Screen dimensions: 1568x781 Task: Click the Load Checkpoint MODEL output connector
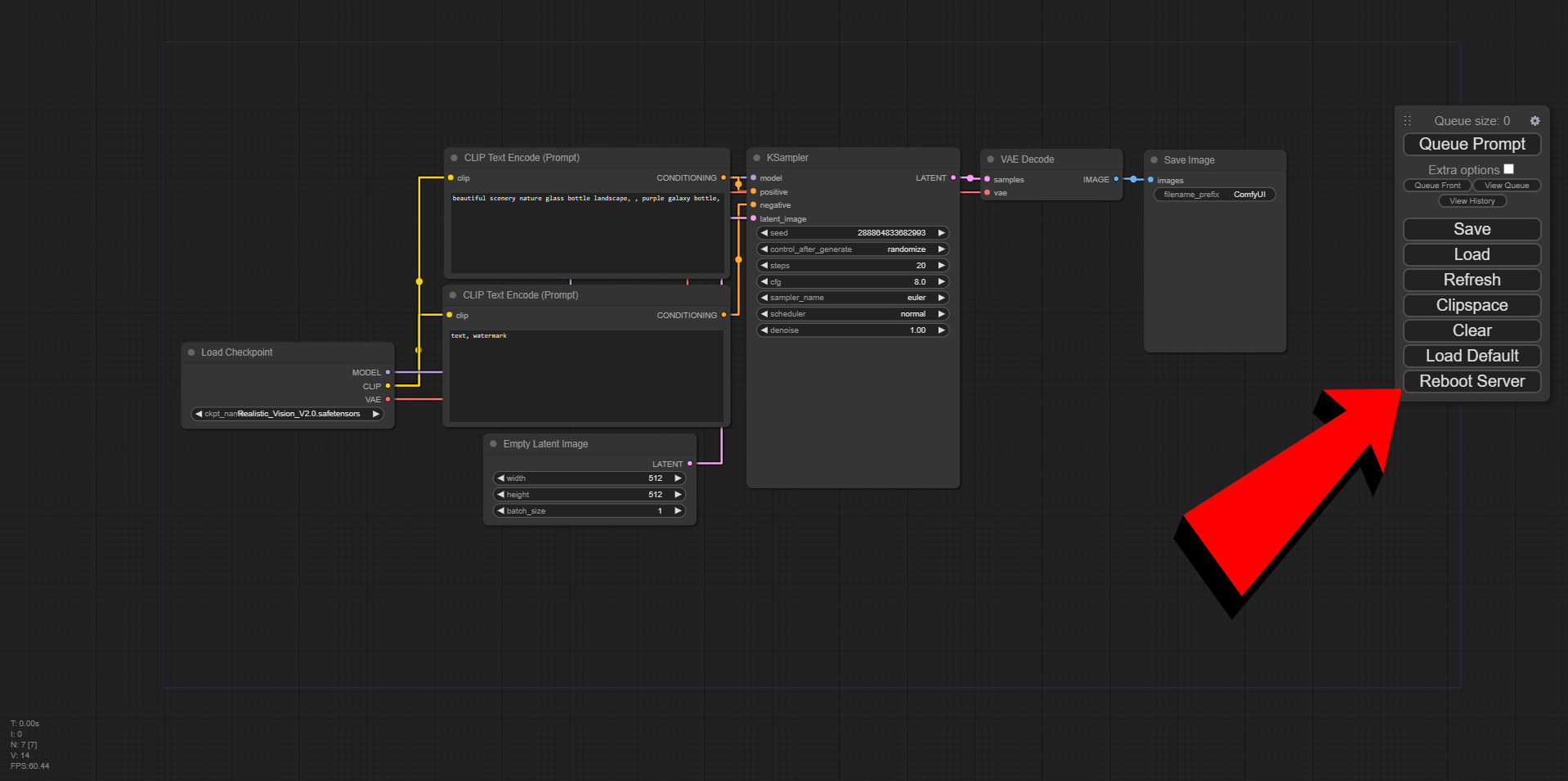coord(388,372)
